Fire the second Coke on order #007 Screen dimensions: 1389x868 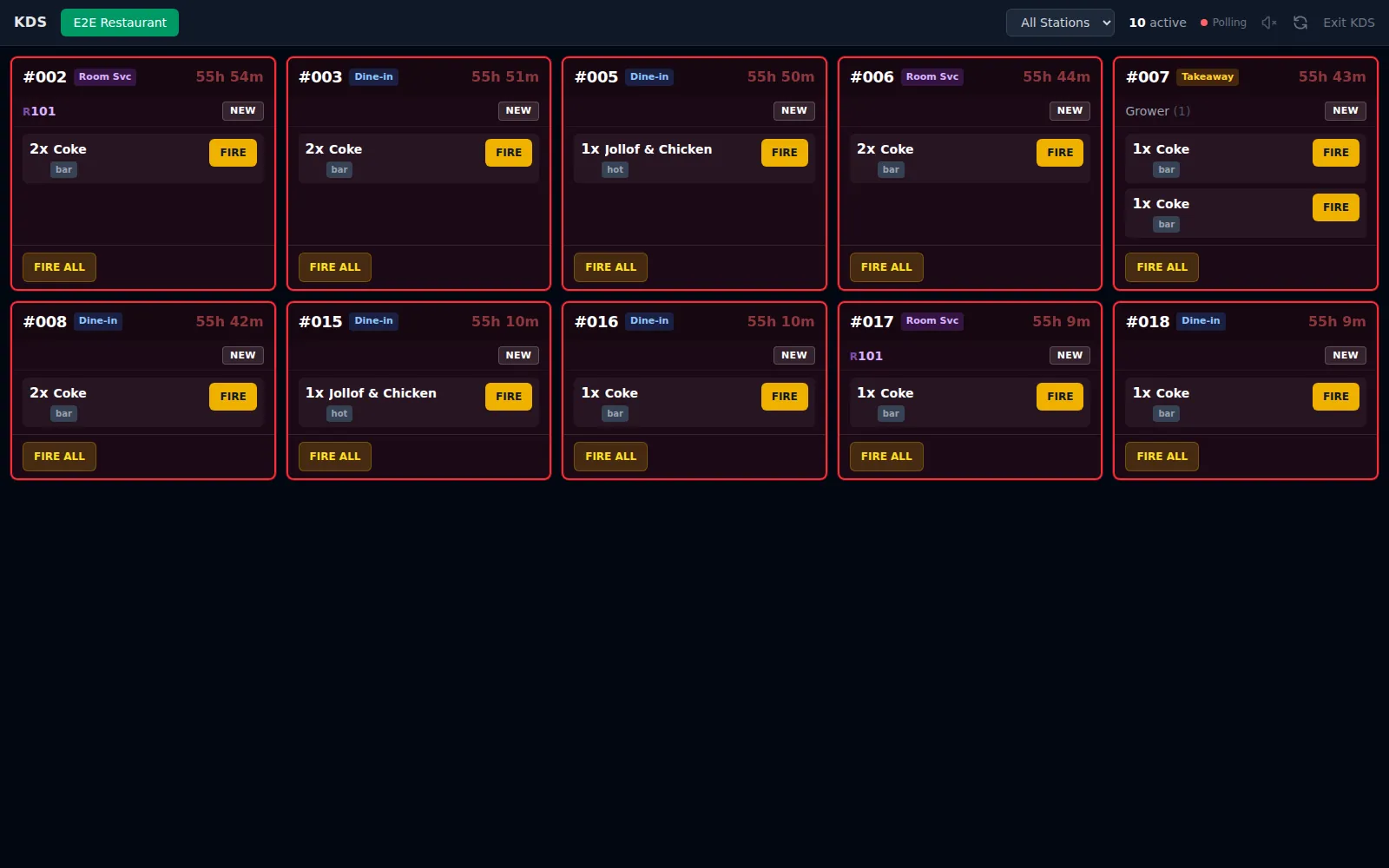[1335, 207]
